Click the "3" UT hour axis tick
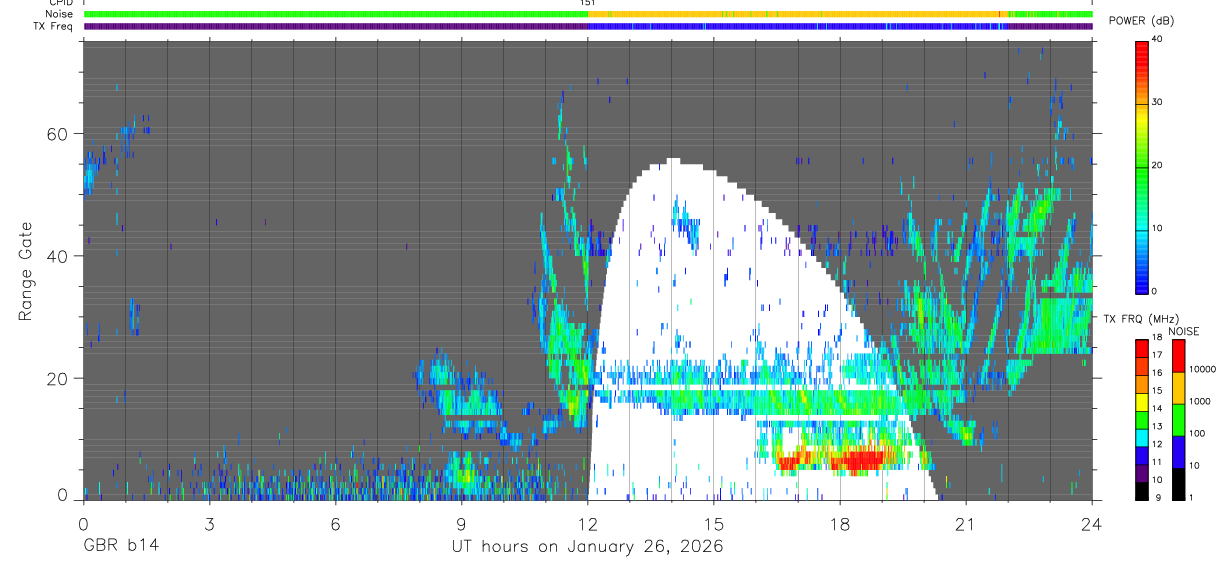The width and height of the screenshot is (1228, 567). (x=209, y=523)
